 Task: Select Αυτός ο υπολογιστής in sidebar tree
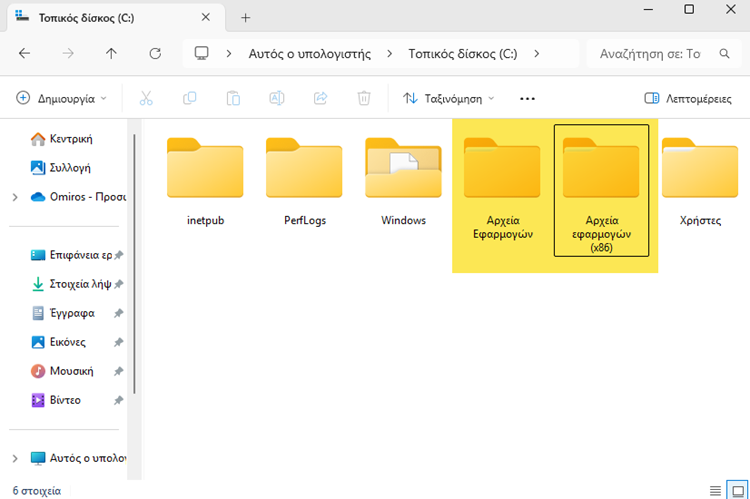[77, 458]
